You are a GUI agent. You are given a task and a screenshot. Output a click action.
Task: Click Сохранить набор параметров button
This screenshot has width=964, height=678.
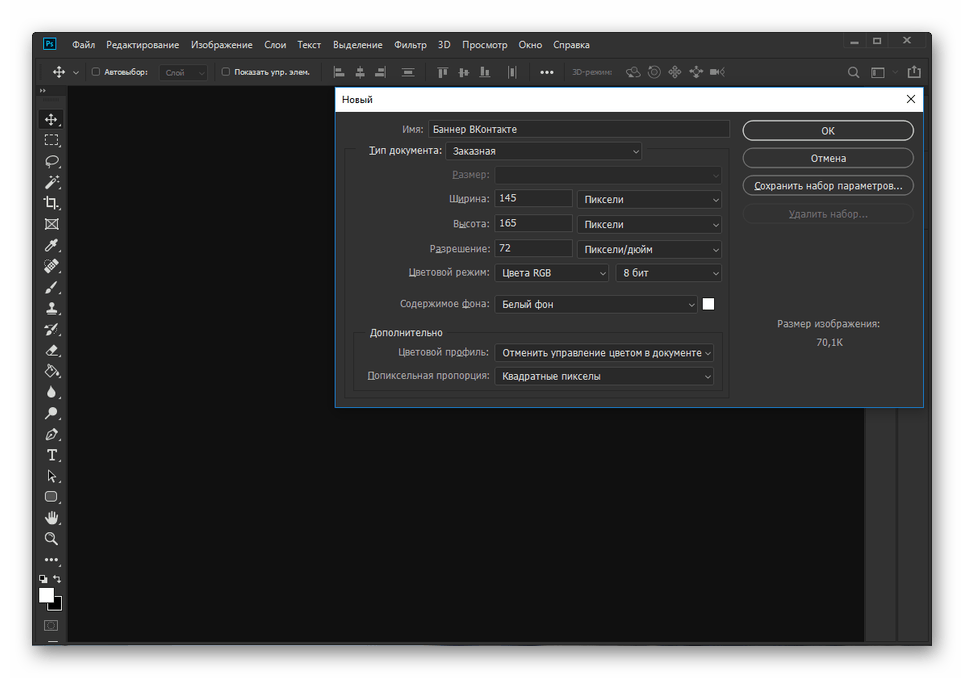point(827,186)
